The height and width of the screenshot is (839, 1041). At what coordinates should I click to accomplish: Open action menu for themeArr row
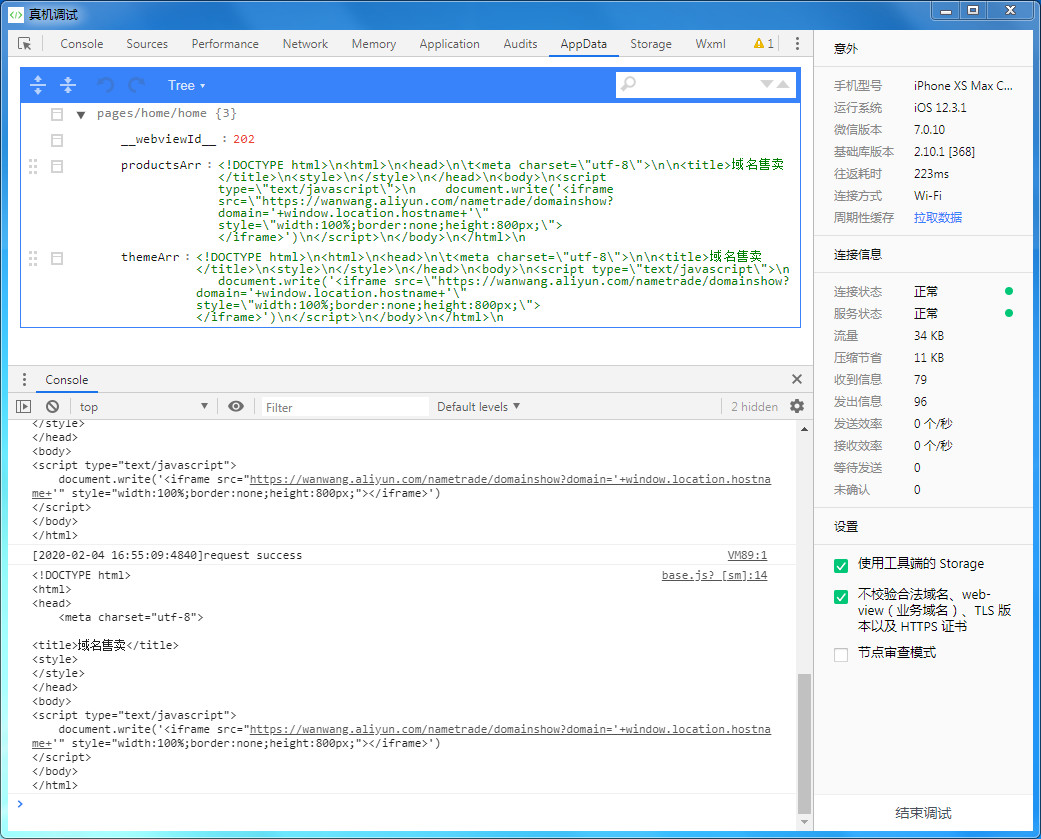pos(57,258)
